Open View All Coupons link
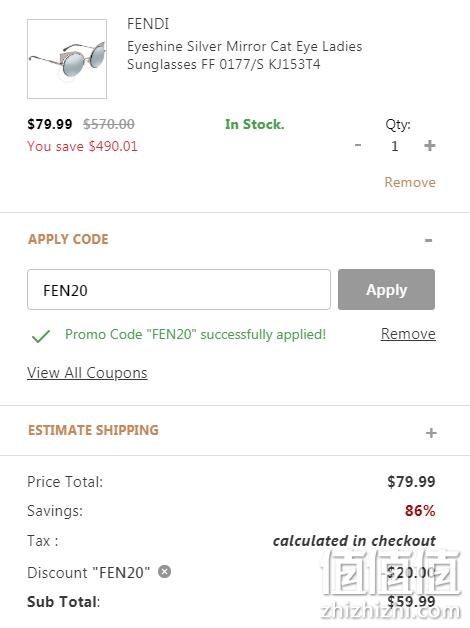This screenshot has height=628, width=470. pyautogui.click(x=87, y=373)
